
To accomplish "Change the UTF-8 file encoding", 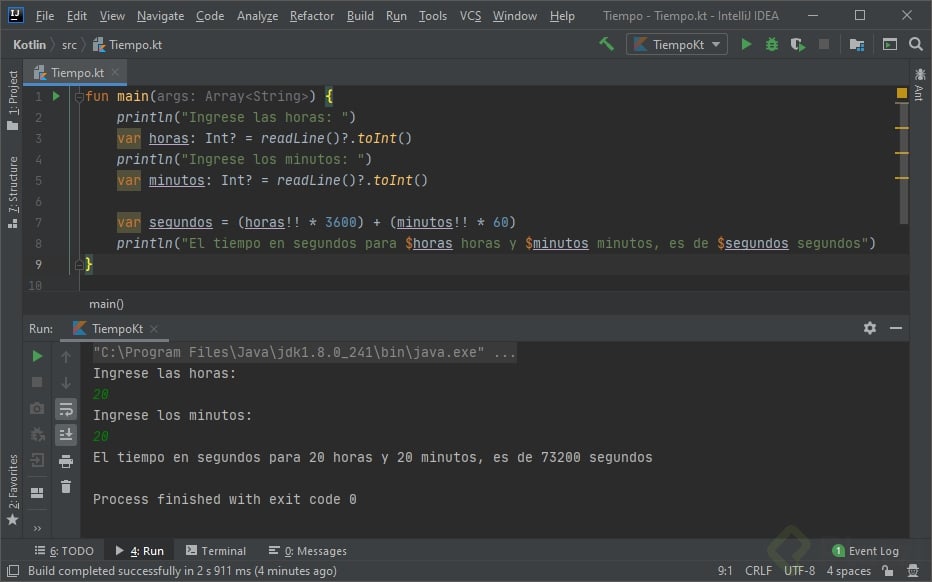I will pos(799,571).
